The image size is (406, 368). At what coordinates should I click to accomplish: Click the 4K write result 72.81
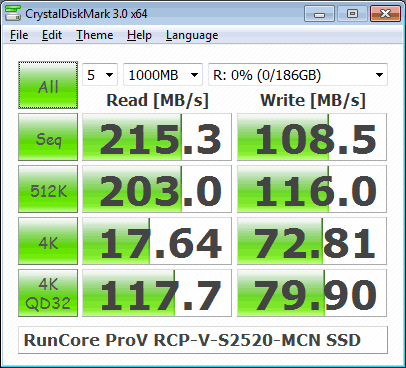312,241
